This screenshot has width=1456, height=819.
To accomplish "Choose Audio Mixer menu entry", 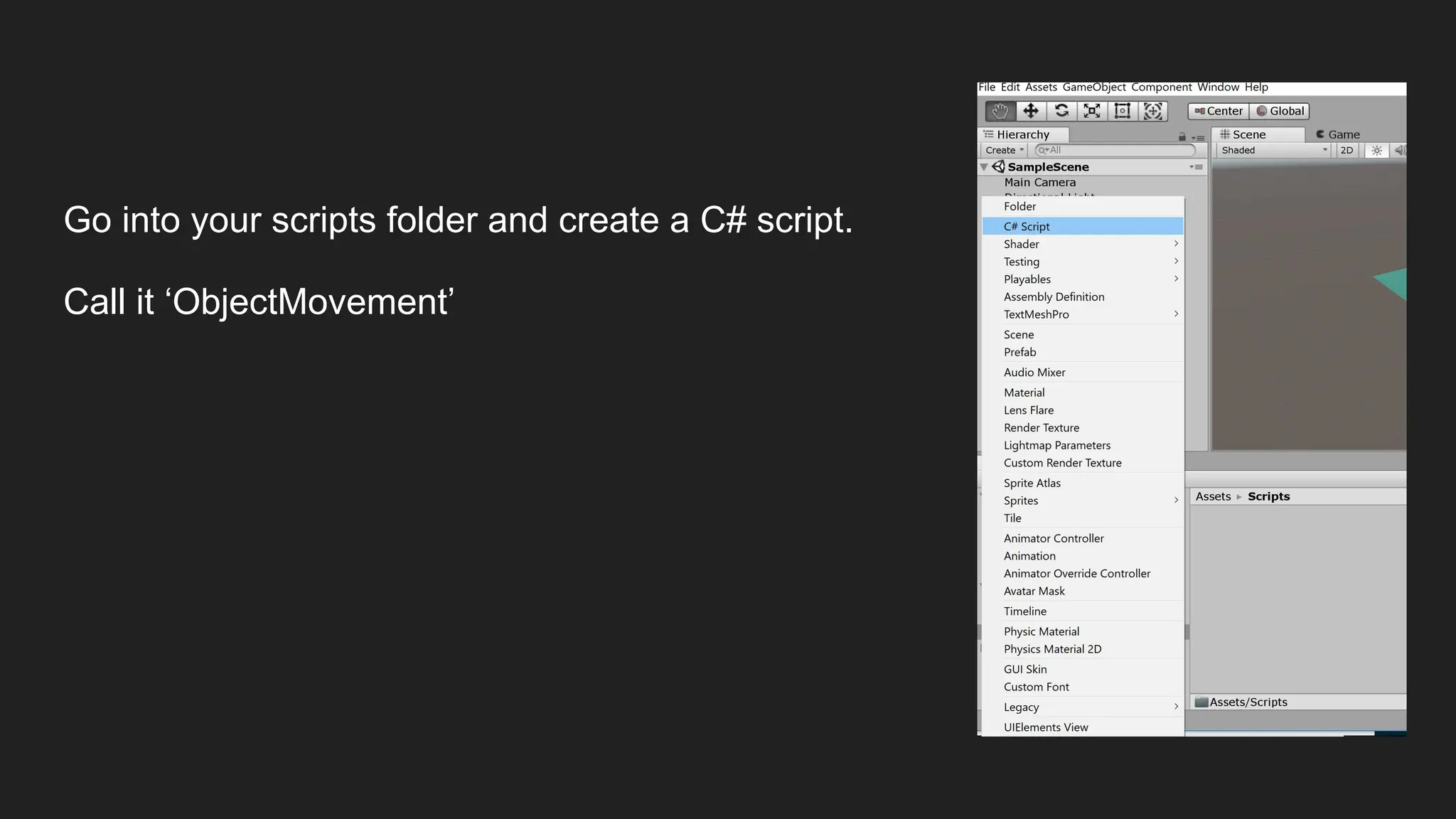I will pos(1083,373).
